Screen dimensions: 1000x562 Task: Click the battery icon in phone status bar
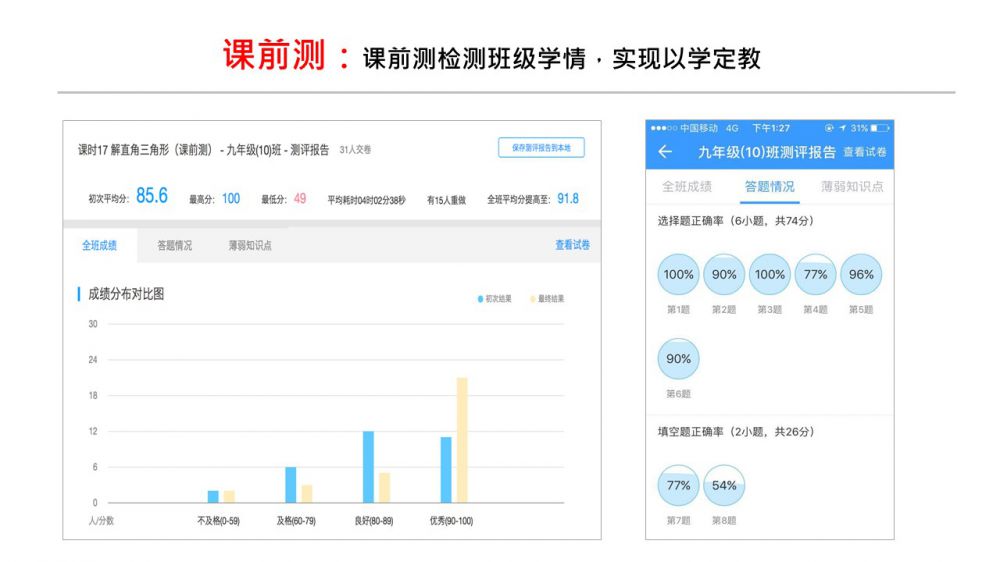tap(879, 128)
